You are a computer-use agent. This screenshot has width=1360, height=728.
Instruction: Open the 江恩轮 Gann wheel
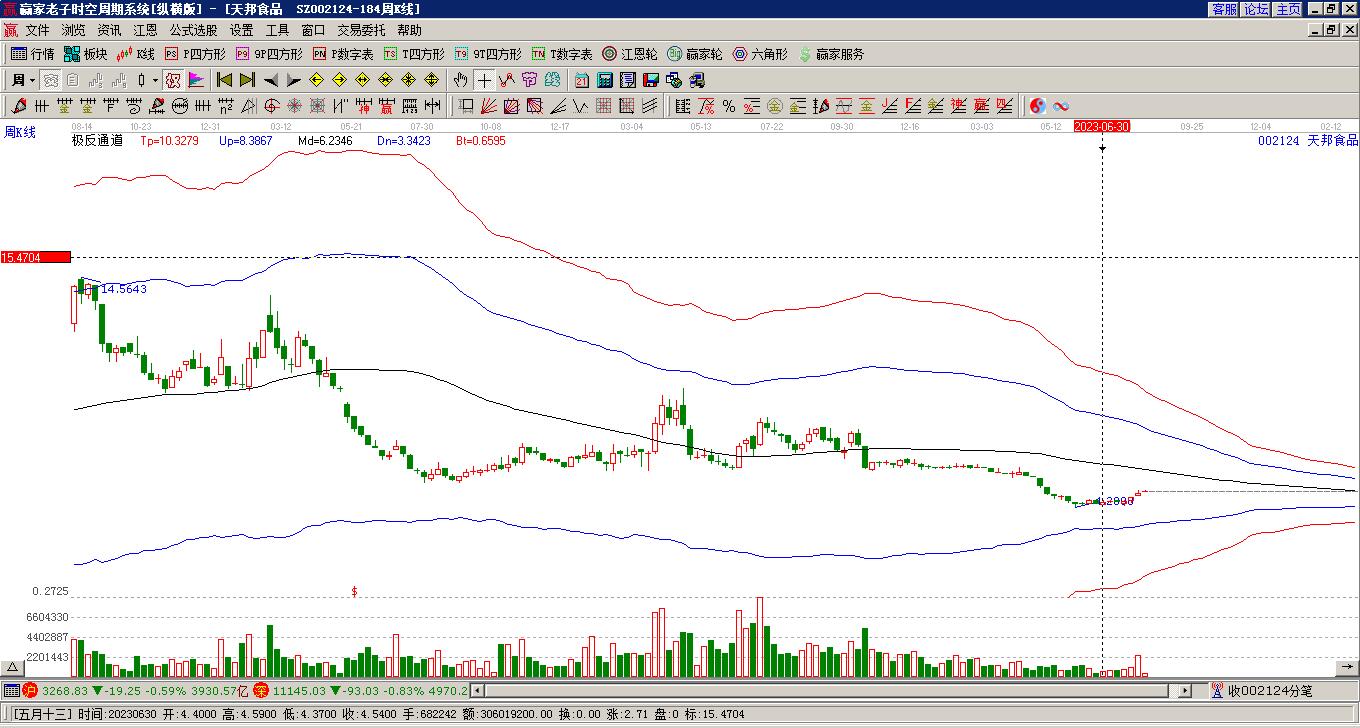pos(630,54)
